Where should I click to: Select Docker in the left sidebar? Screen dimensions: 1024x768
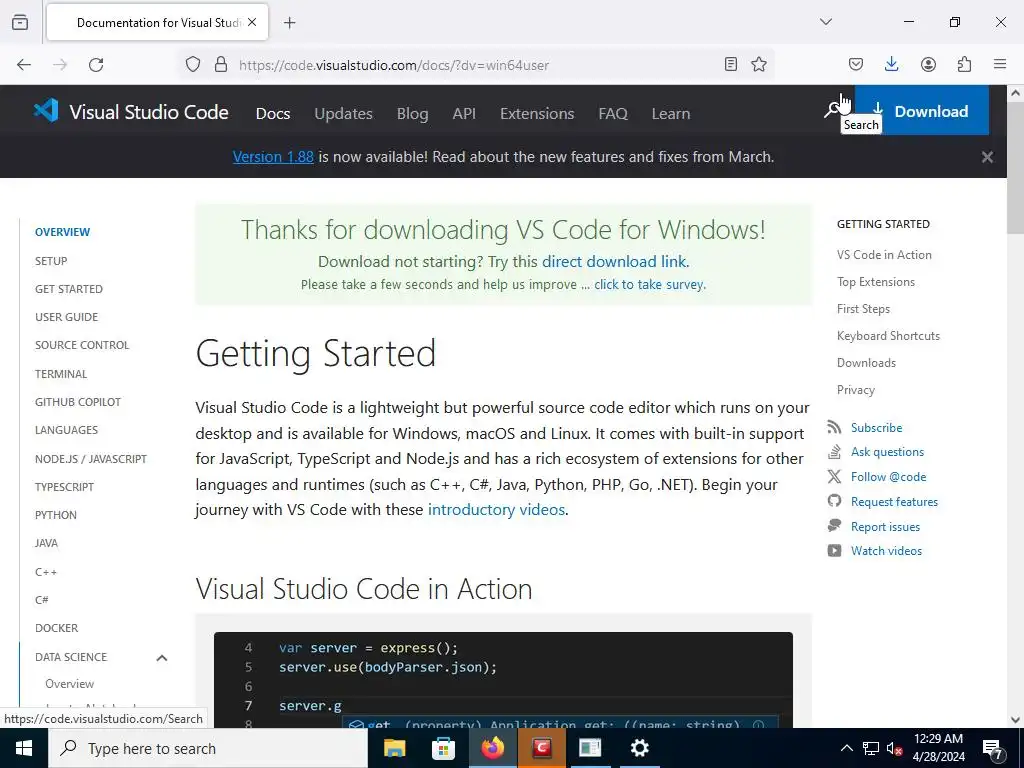point(56,628)
